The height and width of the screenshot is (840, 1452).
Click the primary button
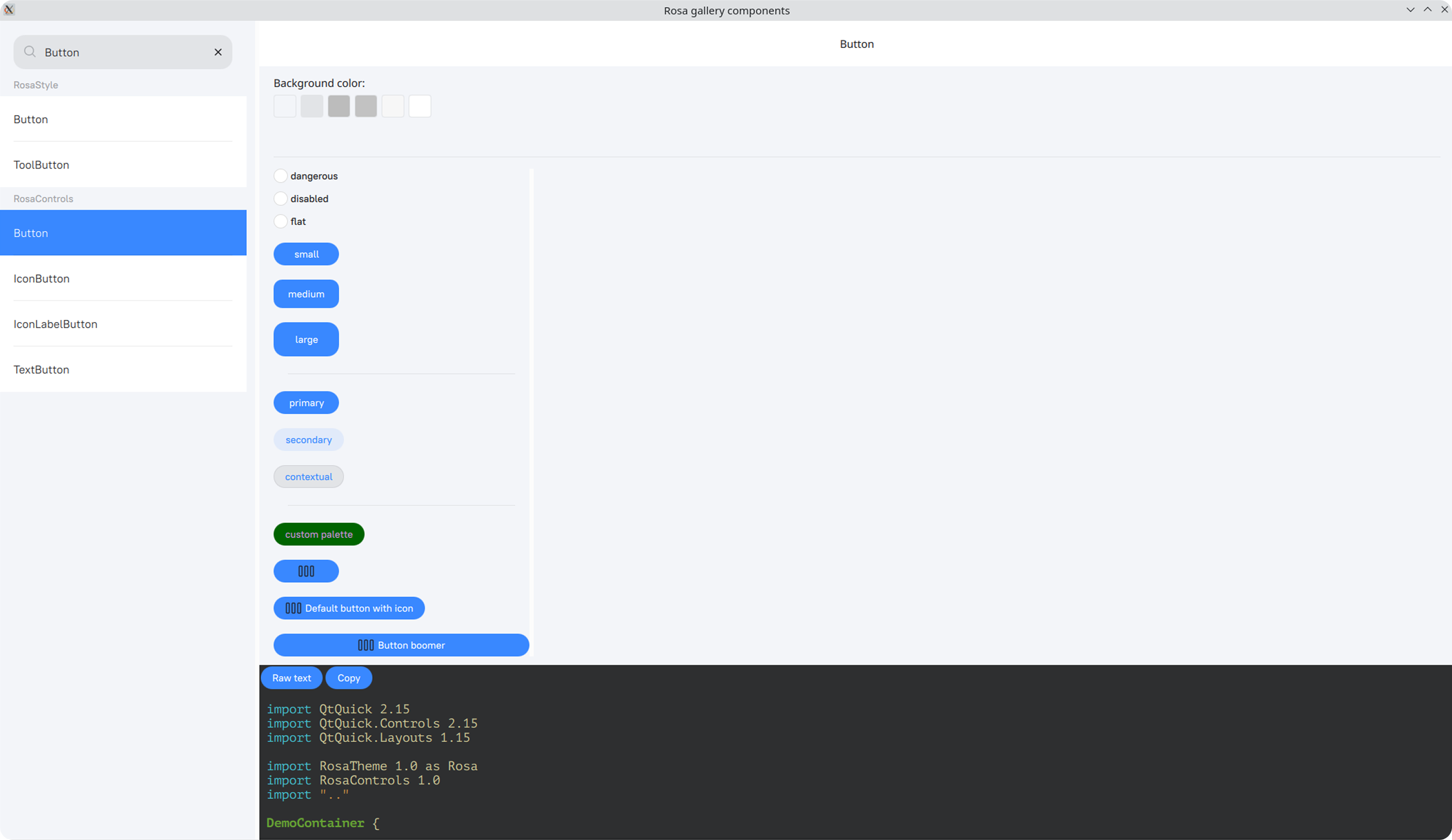coord(306,403)
